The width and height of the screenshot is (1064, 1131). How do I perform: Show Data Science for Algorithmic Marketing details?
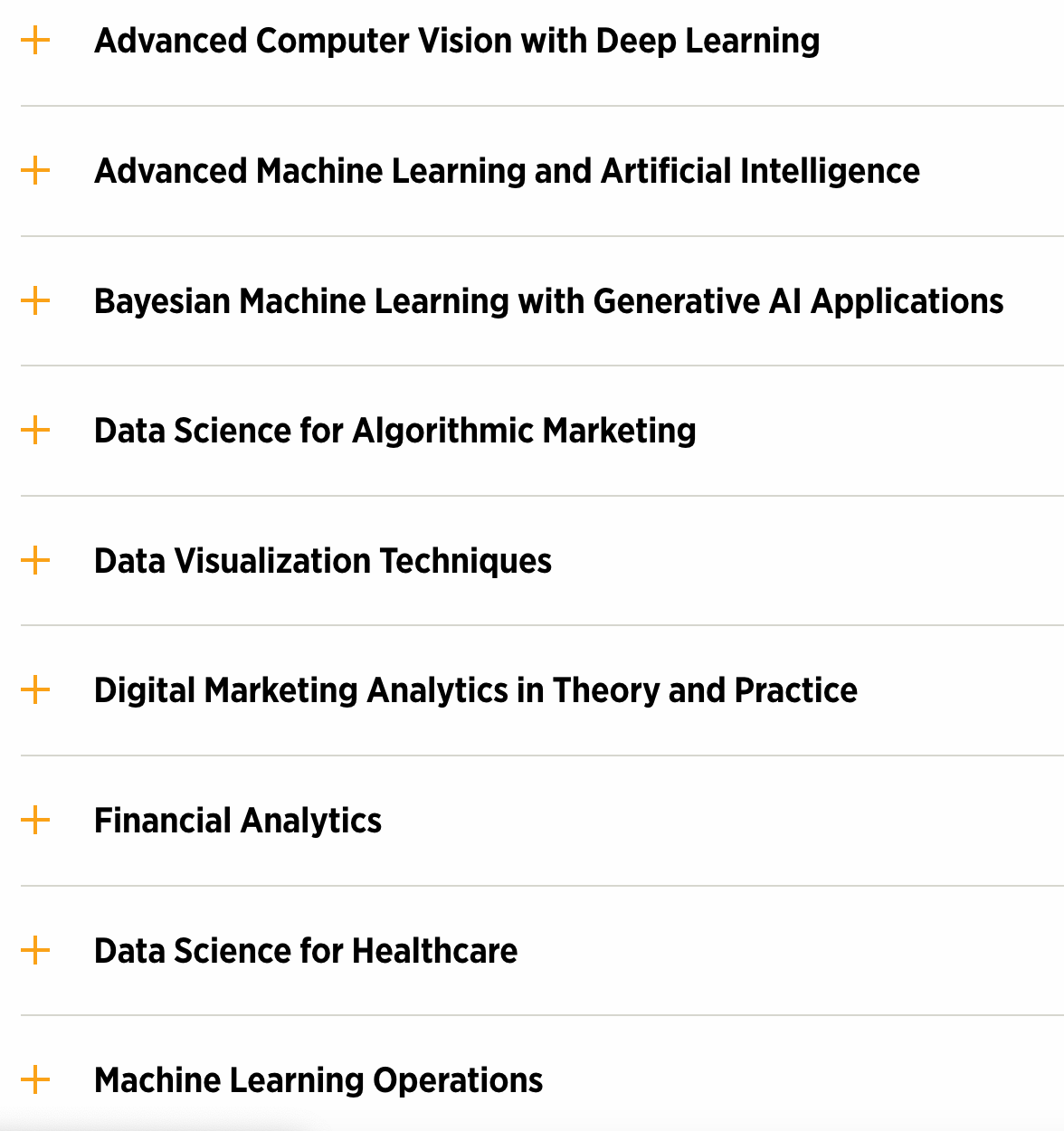[394, 431]
